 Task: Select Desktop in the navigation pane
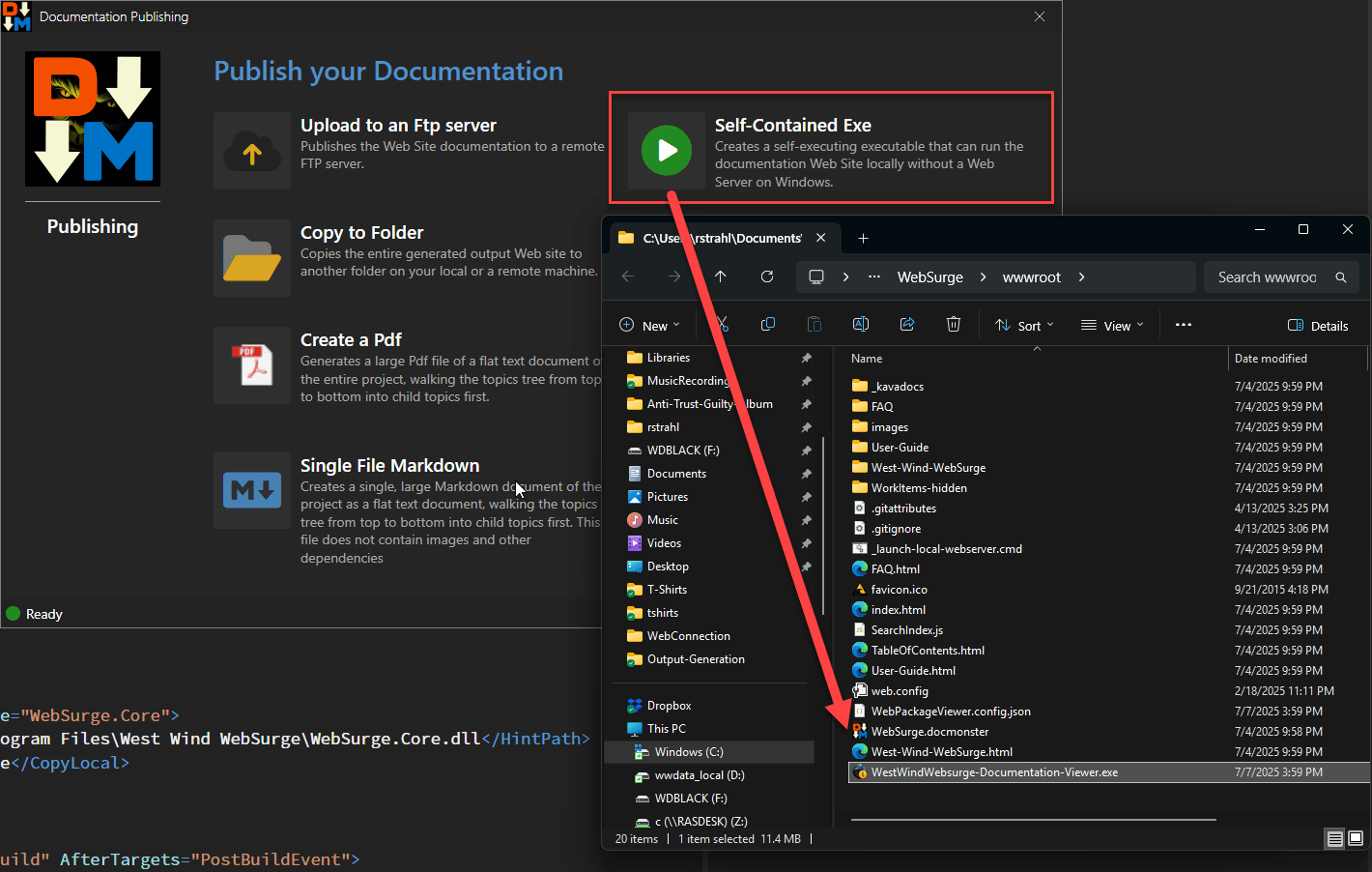pyautogui.click(x=668, y=567)
